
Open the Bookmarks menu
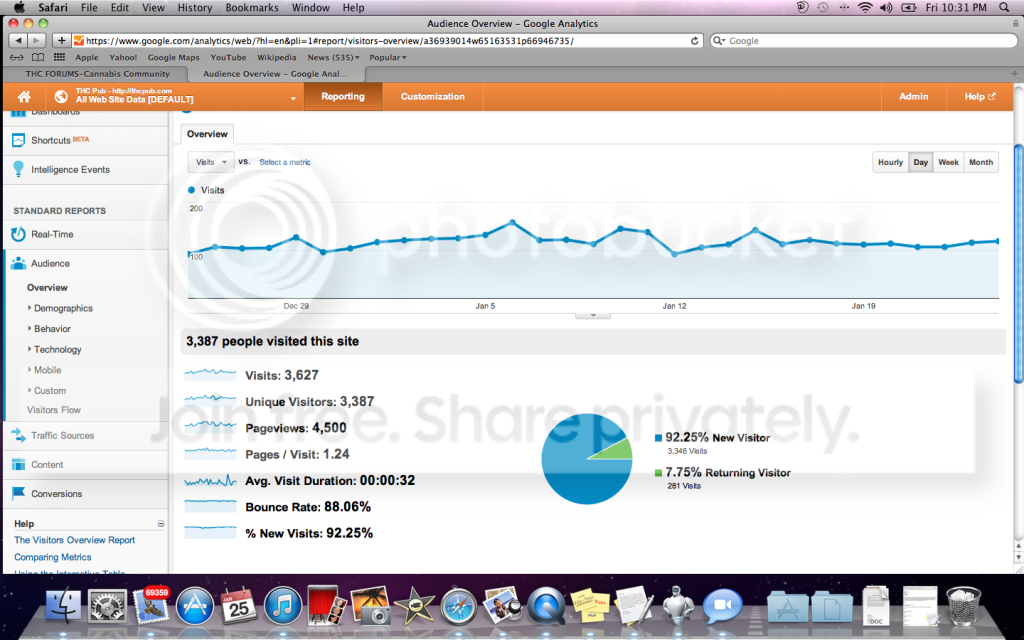[252, 8]
